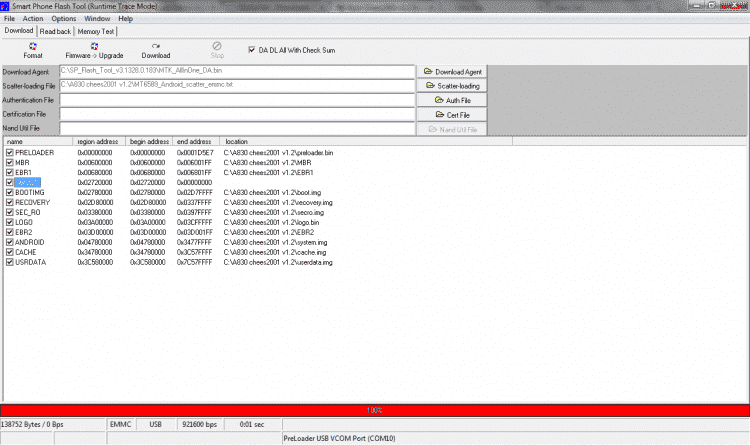Click the USB status bar cell
This screenshot has width=750, height=445.
(156, 424)
